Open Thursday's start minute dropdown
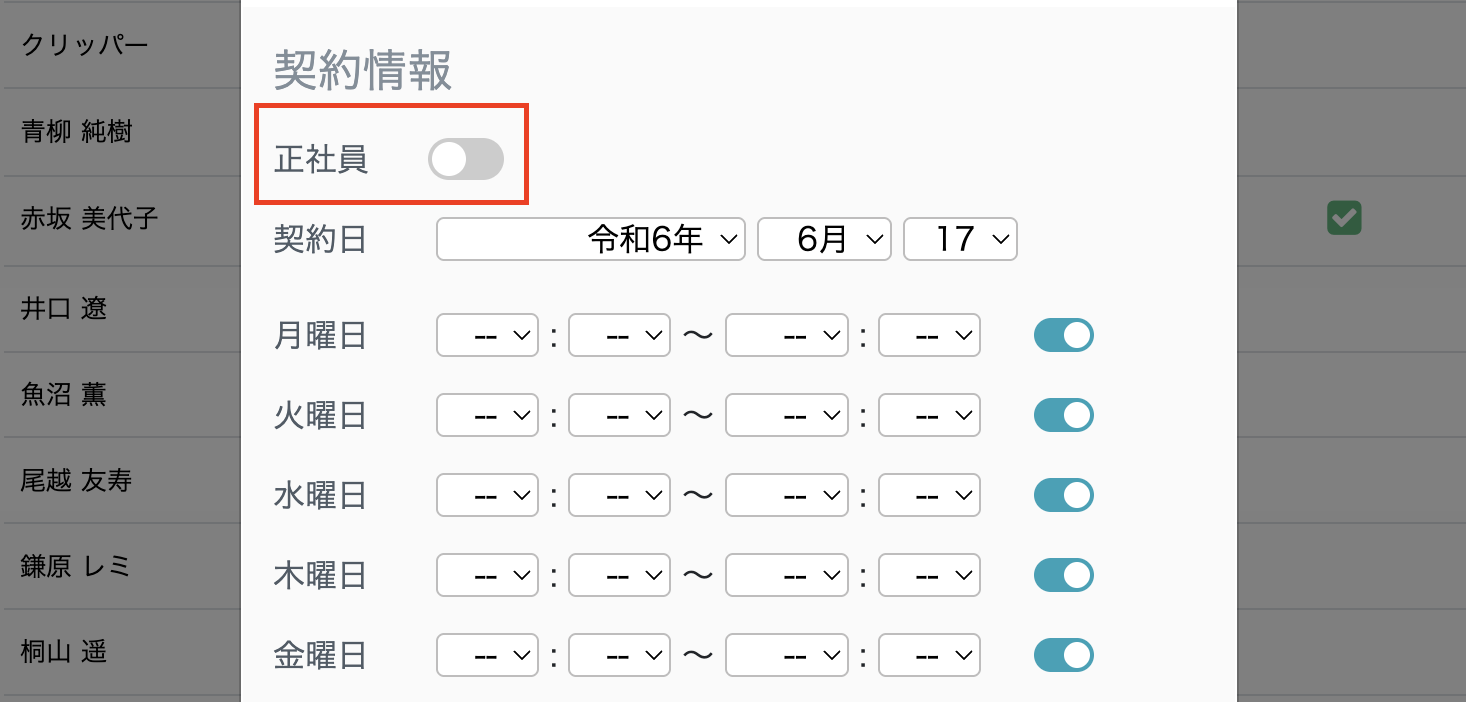The width and height of the screenshot is (1466, 702). (x=619, y=575)
